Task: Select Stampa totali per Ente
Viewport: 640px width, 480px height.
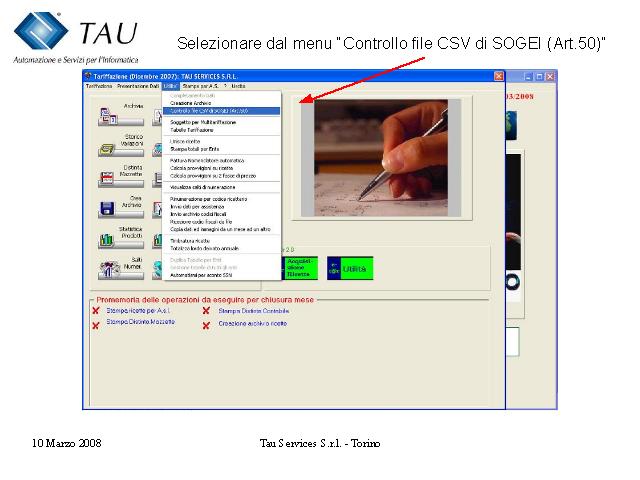Action: click(221, 149)
